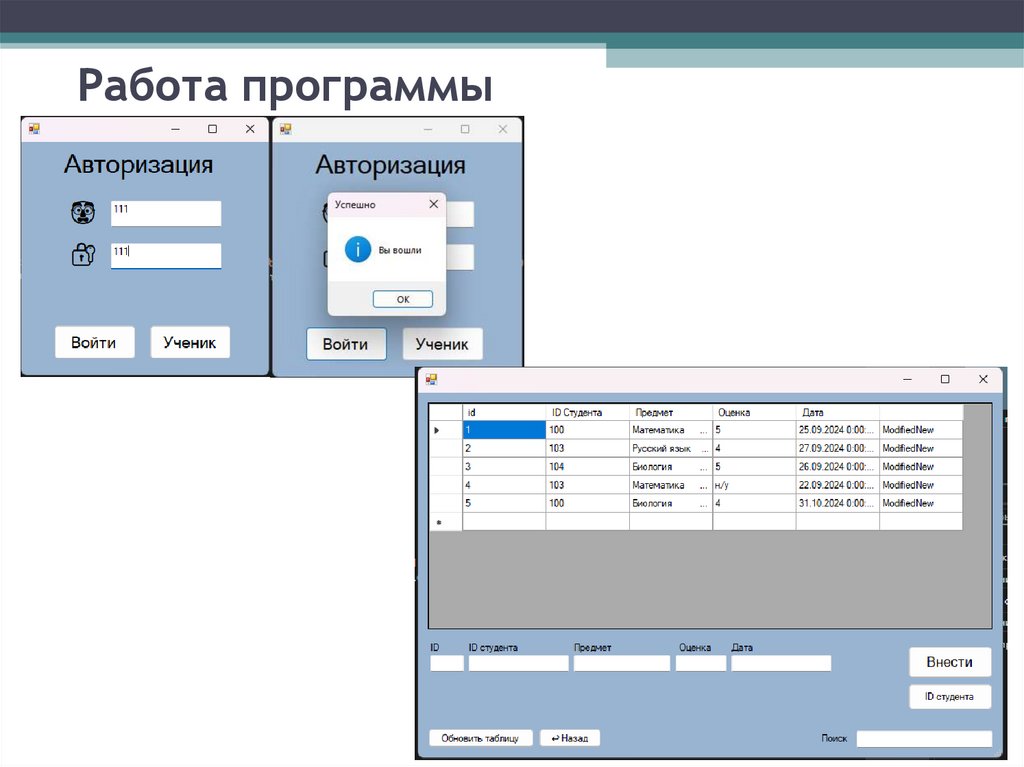
Task: Click the app icon in second login window title bar
Action: pyautogui.click(x=285, y=129)
